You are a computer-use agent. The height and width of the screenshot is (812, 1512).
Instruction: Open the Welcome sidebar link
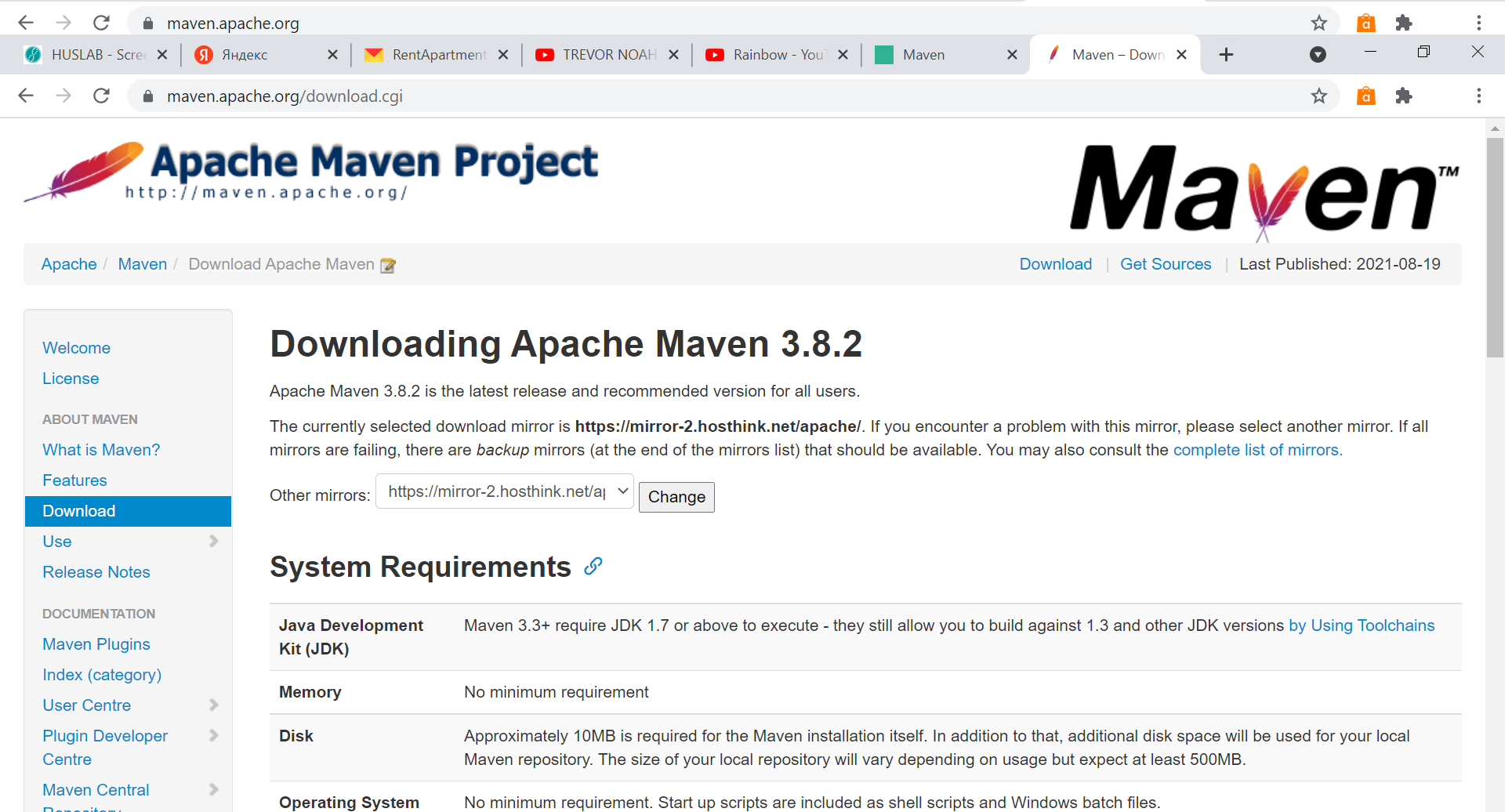[76, 348]
